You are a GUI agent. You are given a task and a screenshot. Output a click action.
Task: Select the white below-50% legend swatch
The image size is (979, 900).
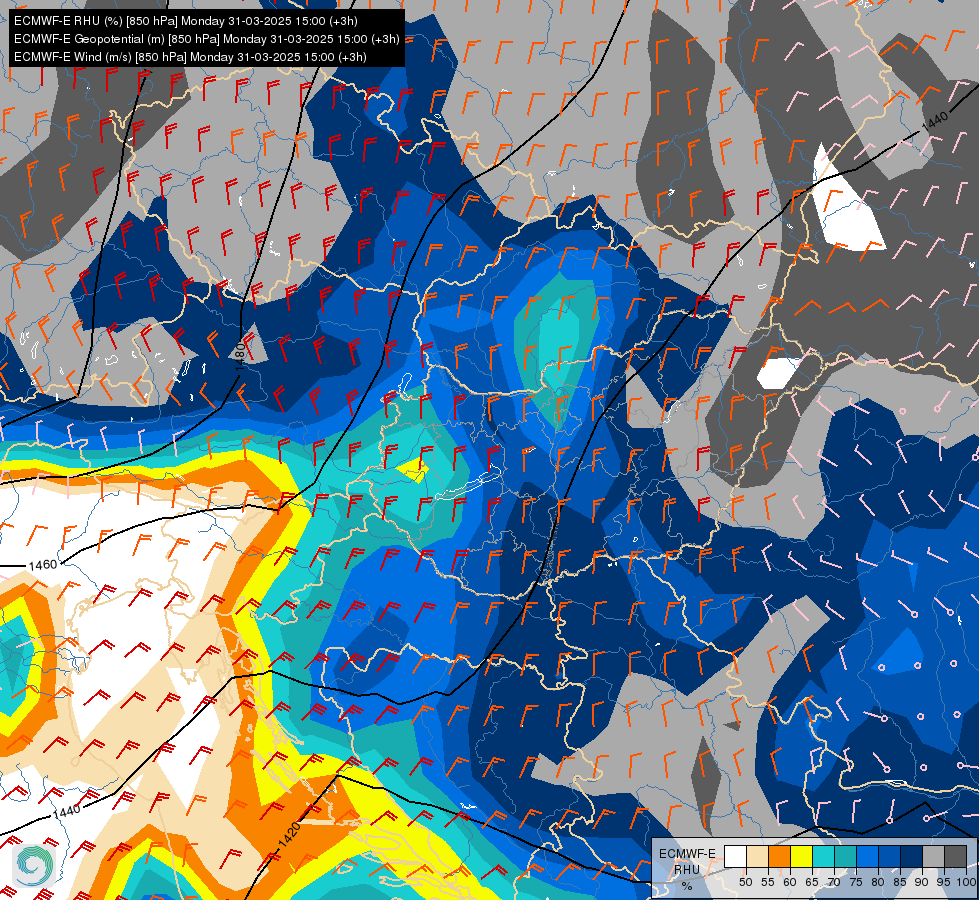[735, 856]
